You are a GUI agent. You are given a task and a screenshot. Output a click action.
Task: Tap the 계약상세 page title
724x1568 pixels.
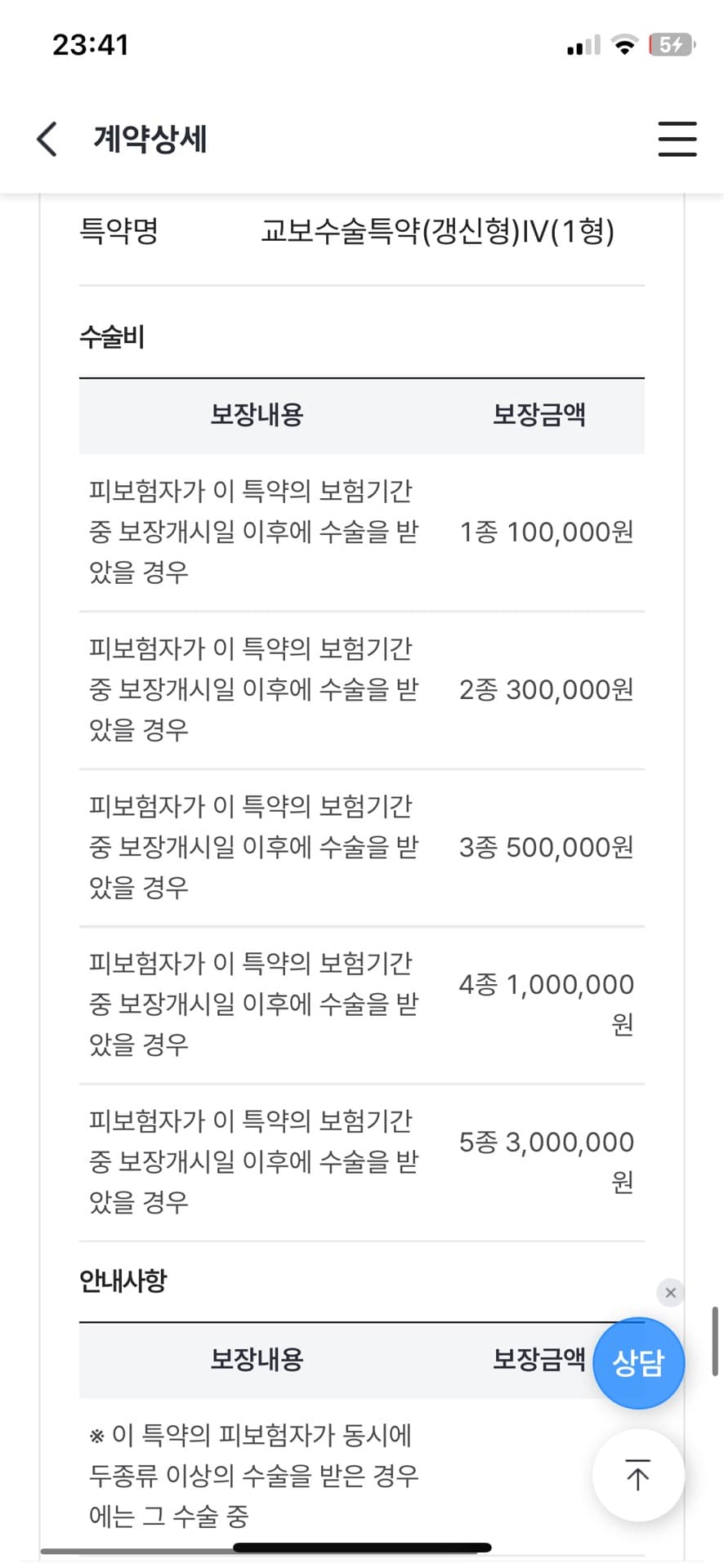point(150,139)
